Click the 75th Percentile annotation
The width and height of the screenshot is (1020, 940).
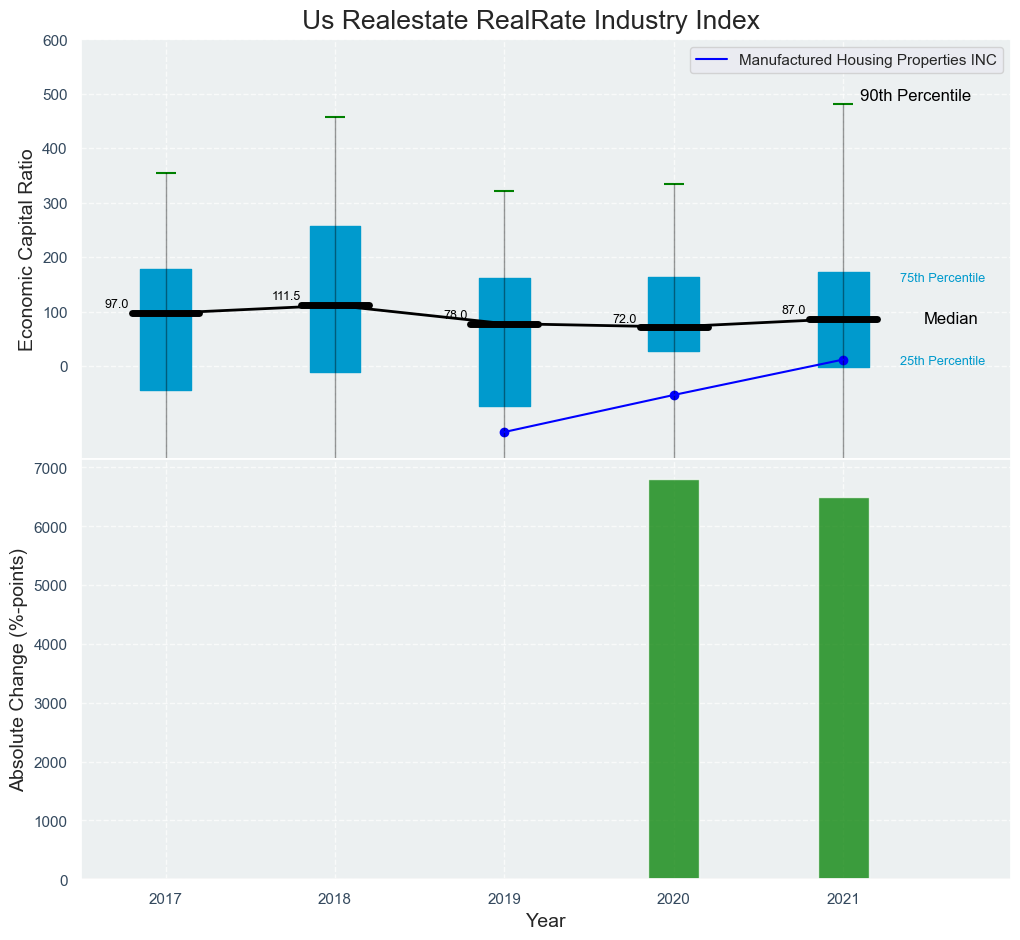pyautogui.click(x=942, y=278)
